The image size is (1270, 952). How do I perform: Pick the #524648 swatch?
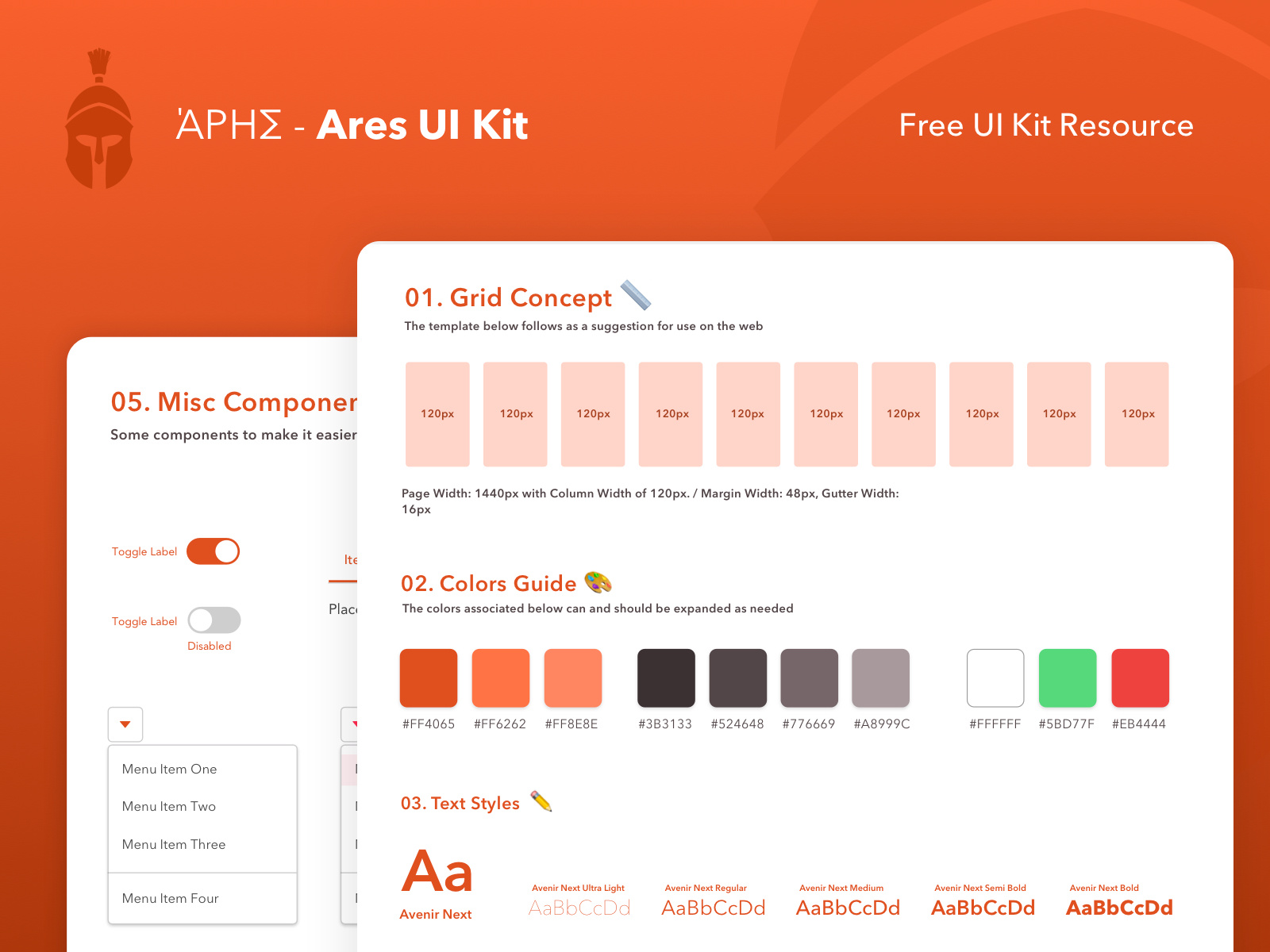738,678
